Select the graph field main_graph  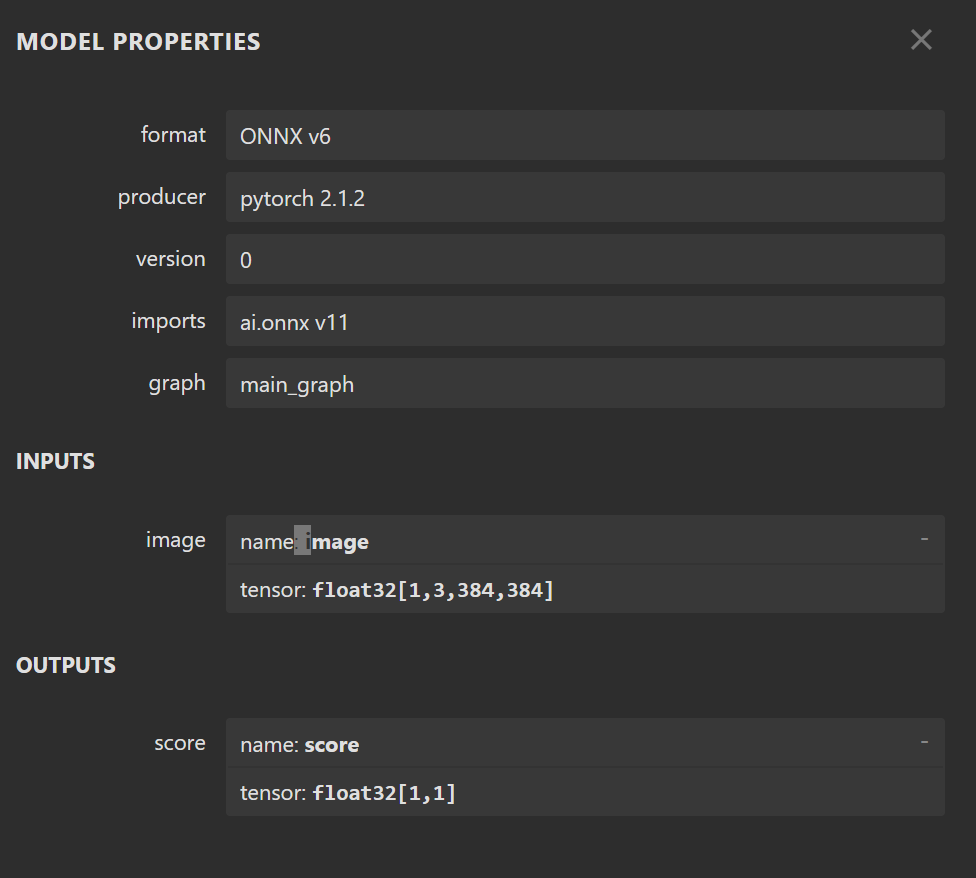tap(585, 383)
